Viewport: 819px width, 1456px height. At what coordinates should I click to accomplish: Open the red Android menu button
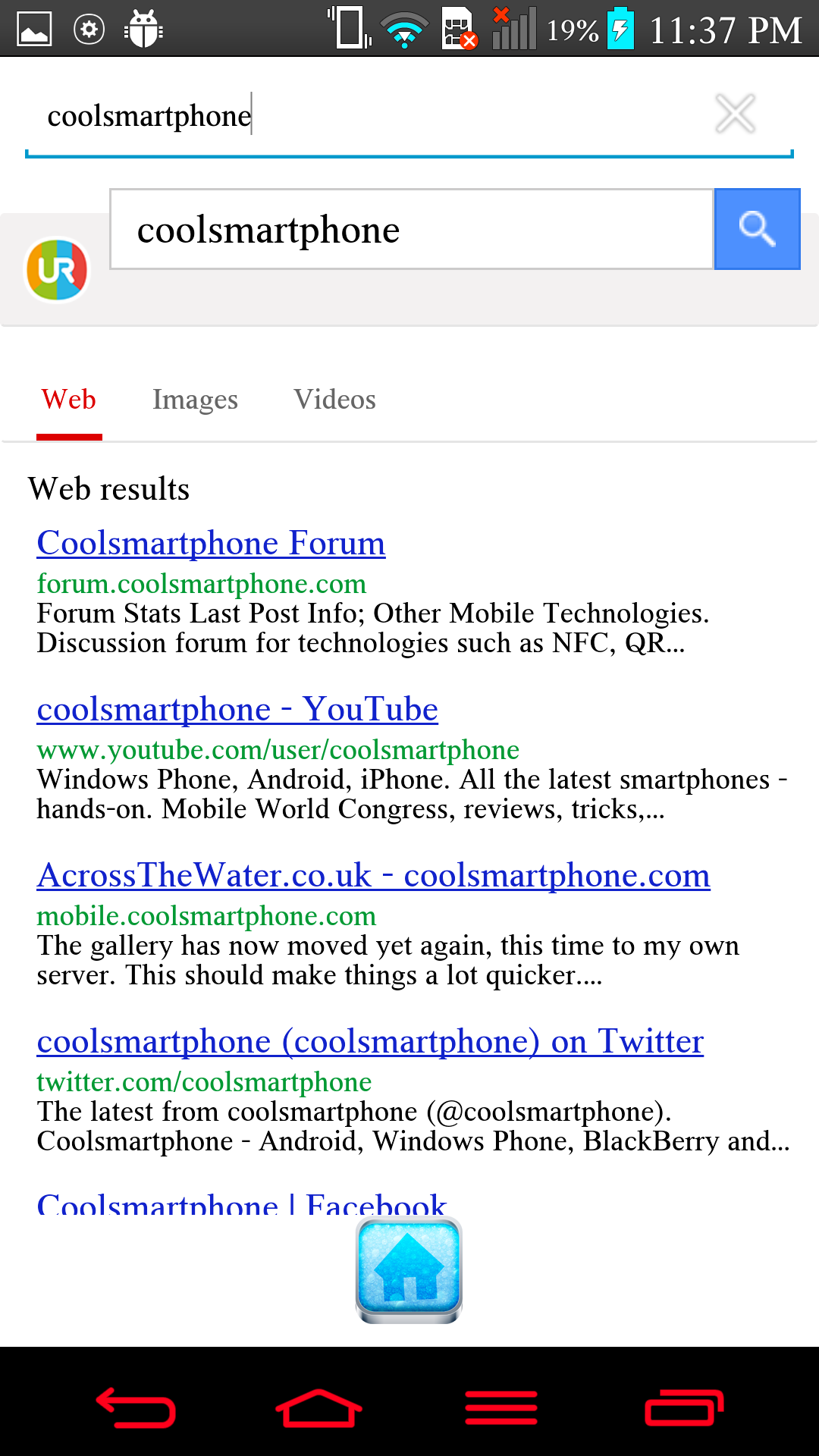point(501,1408)
